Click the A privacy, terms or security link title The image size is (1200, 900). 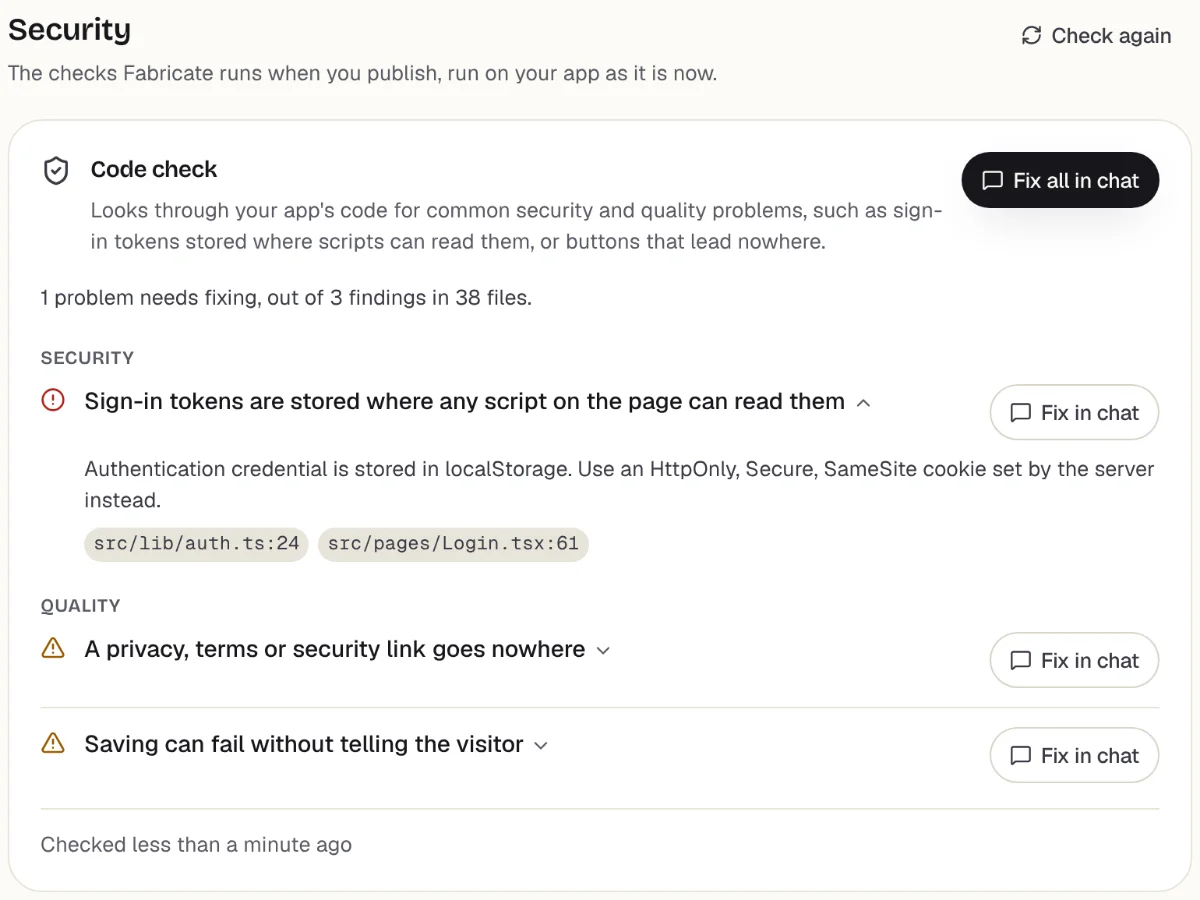(x=335, y=649)
